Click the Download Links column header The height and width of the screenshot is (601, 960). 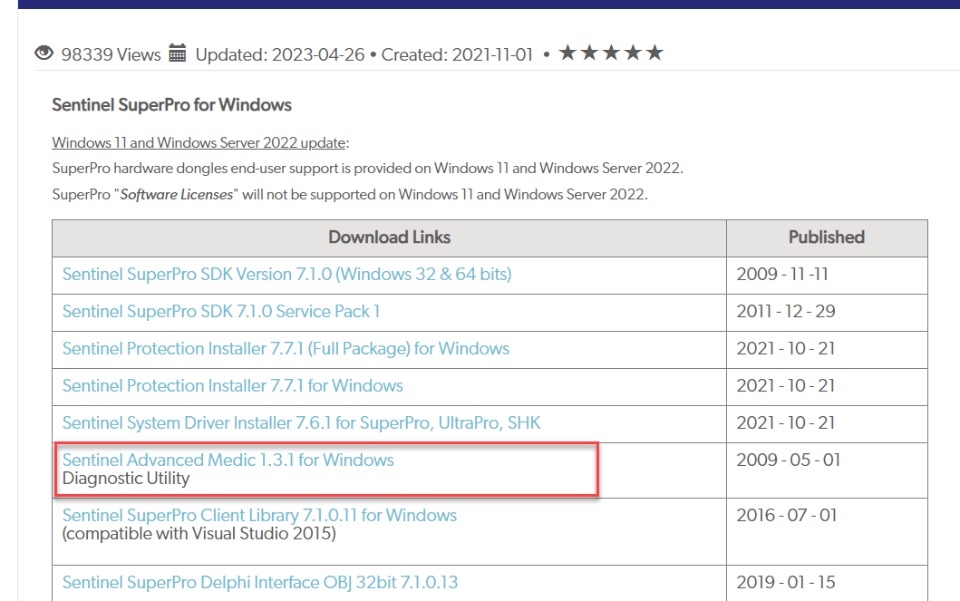click(389, 237)
